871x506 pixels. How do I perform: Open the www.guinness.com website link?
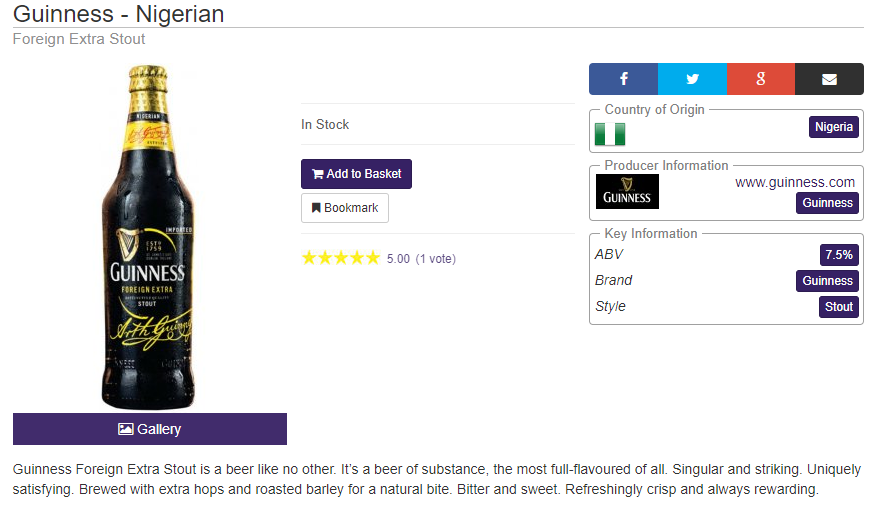point(795,182)
